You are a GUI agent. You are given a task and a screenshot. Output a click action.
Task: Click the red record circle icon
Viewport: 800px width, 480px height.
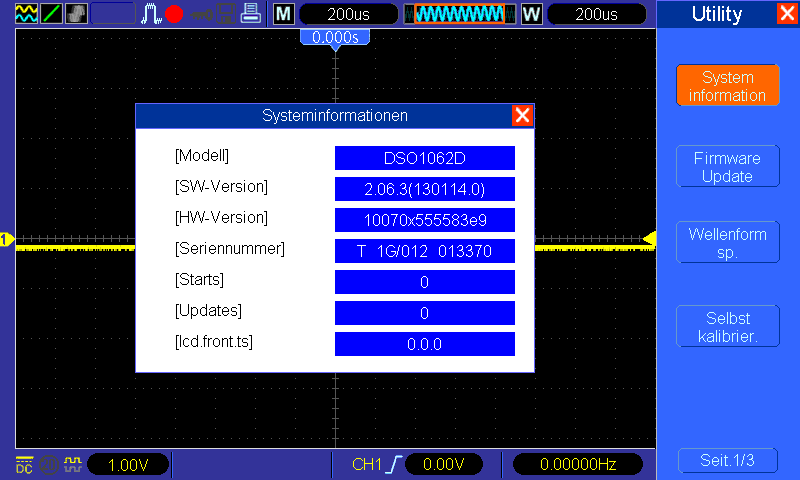174,14
